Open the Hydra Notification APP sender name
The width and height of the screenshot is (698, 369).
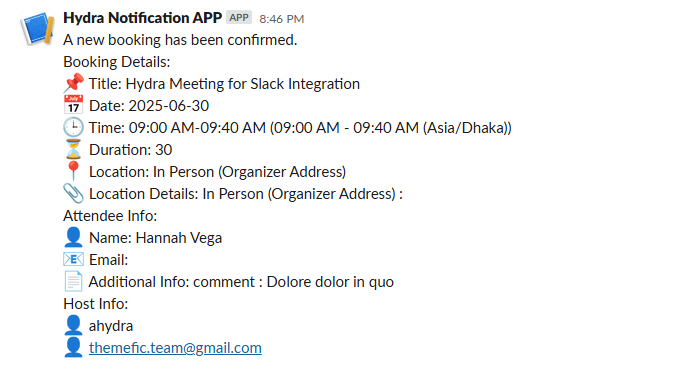coord(142,18)
